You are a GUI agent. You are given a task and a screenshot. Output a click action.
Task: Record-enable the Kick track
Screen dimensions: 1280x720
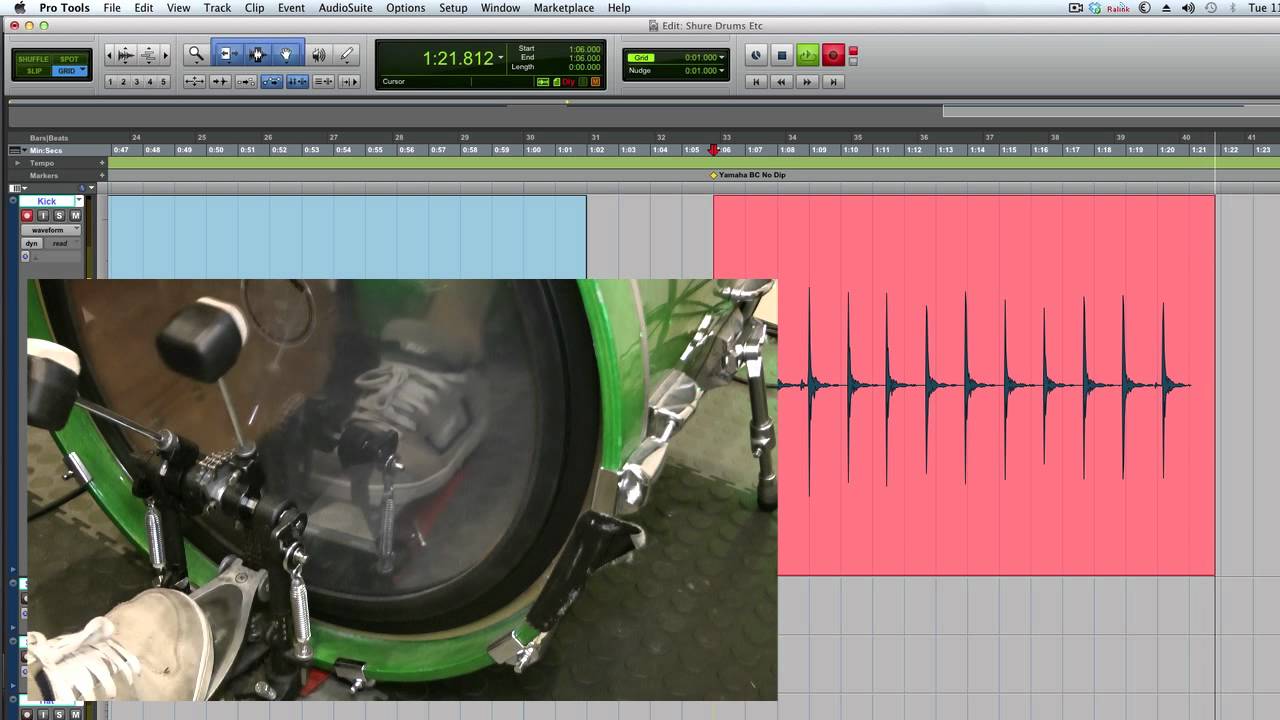27,216
